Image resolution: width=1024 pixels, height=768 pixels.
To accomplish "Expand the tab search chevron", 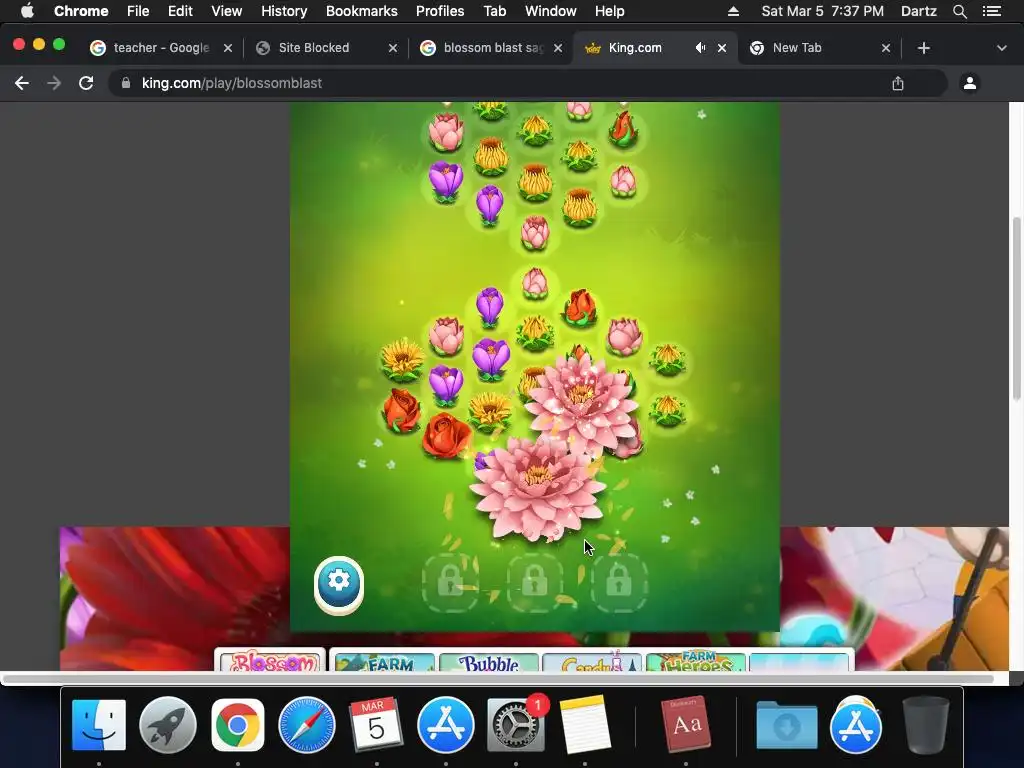I will click(1001, 48).
